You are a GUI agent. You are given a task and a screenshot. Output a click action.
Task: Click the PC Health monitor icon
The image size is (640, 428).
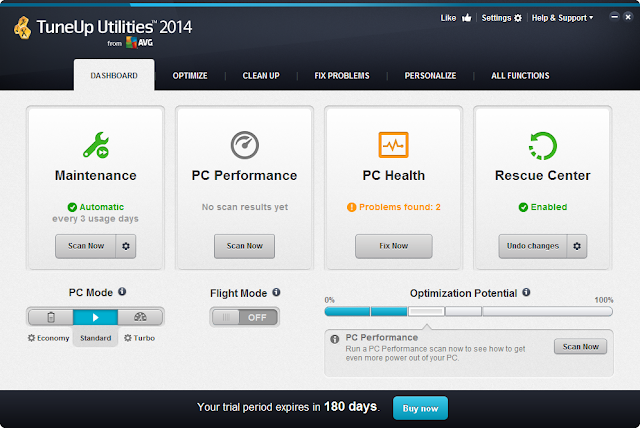pyautogui.click(x=393, y=145)
